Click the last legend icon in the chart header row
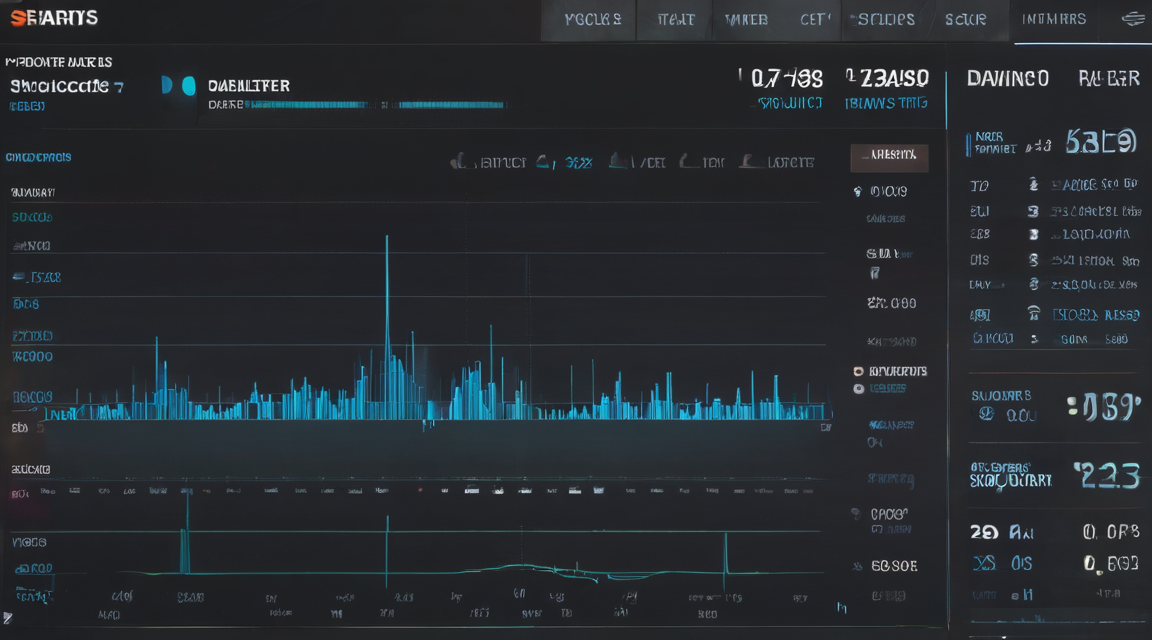The image size is (1152, 640). coord(750,161)
